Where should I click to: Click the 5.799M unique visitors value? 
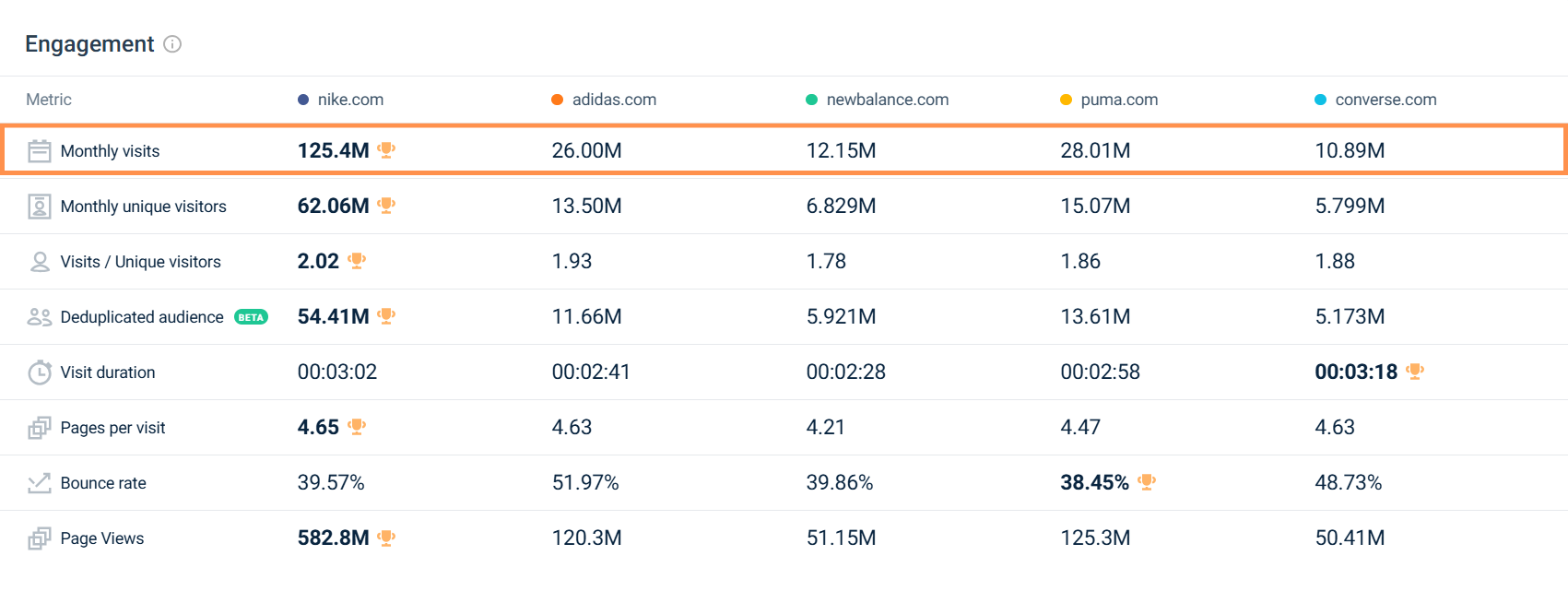tap(1350, 206)
